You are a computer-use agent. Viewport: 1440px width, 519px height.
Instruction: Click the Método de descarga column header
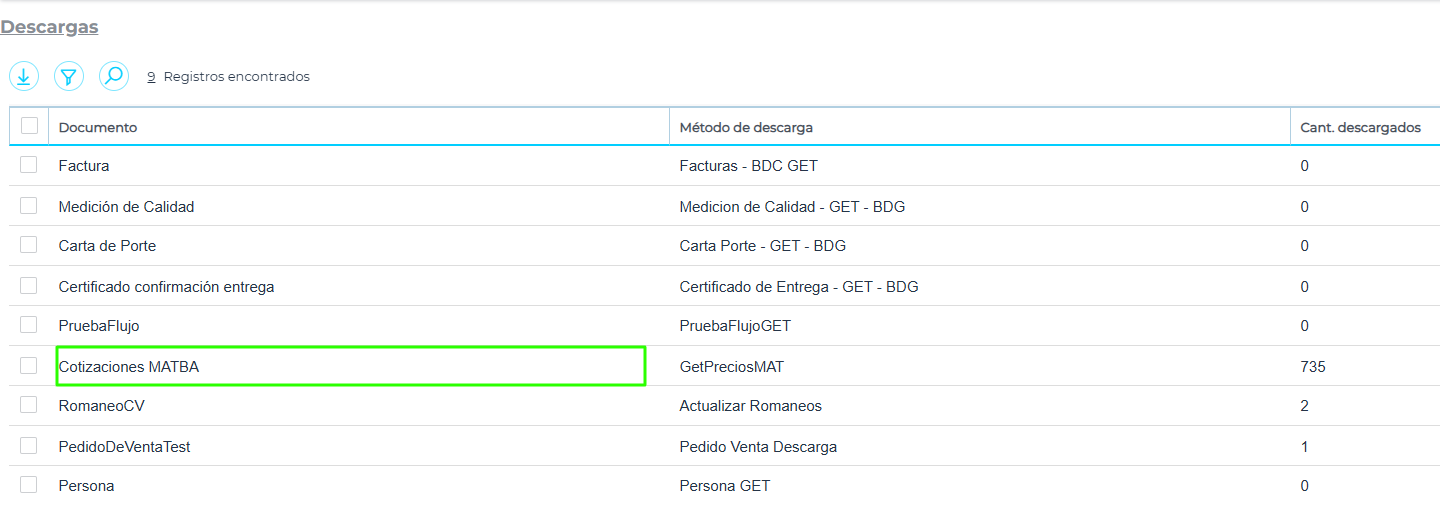(x=746, y=127)
